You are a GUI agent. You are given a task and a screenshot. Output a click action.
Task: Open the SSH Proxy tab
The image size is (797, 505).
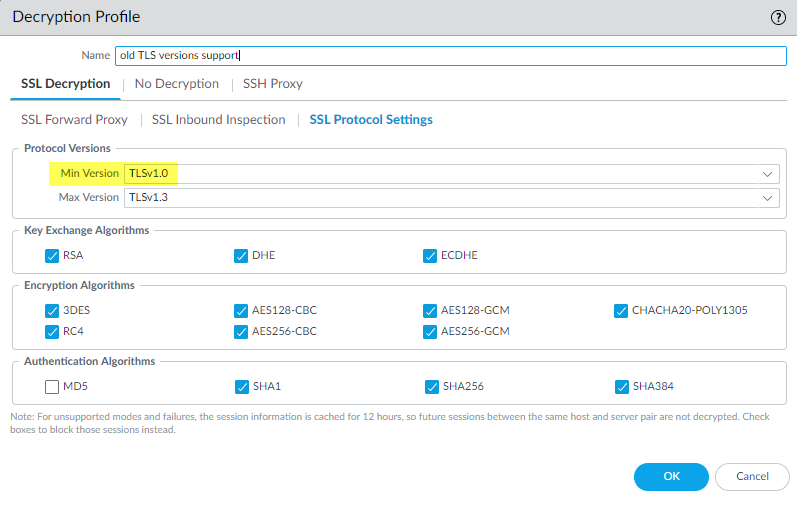(x=272, y=84)
